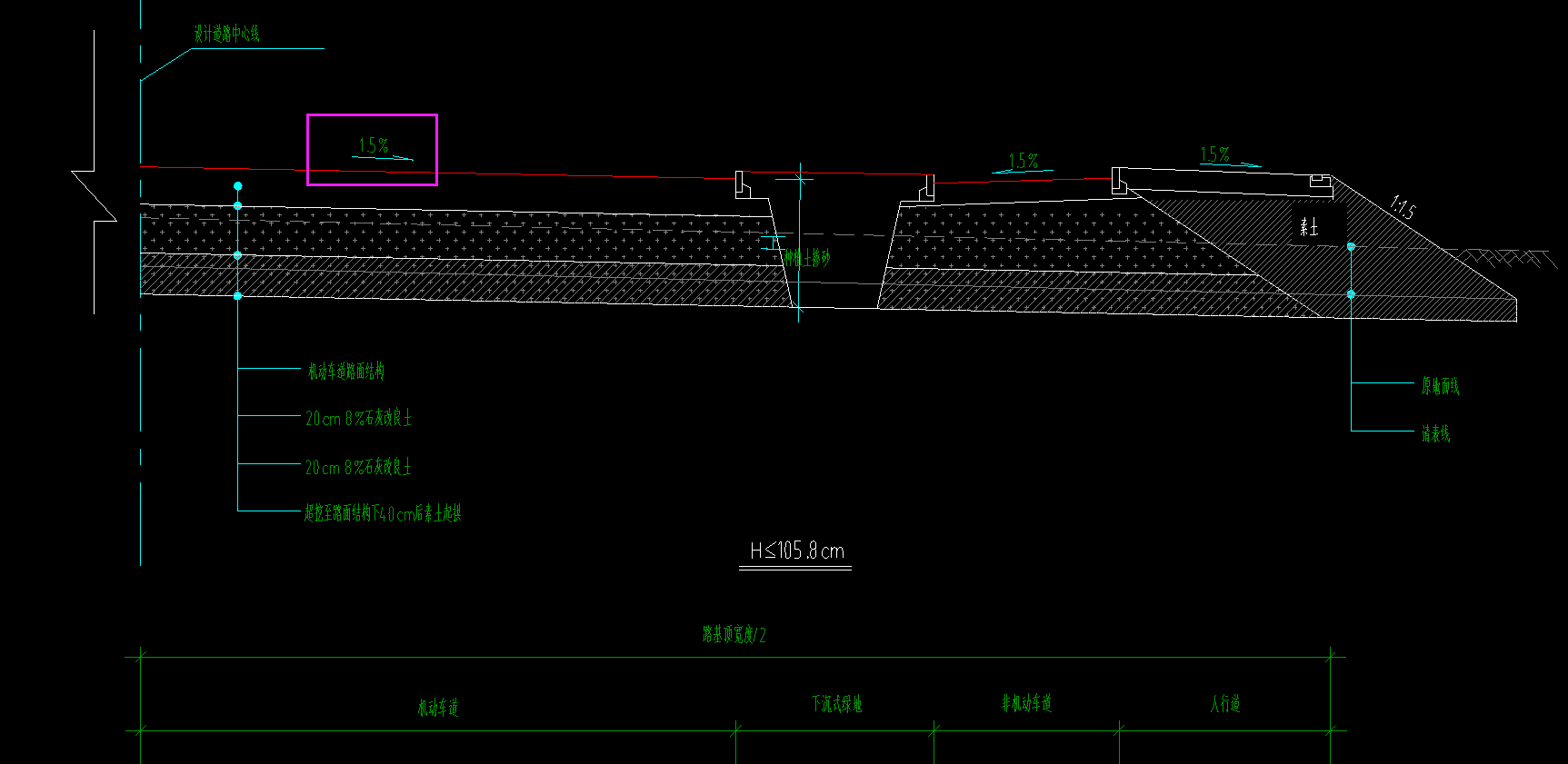Click the 下沉式绿地 dimension label

coord(836,703)
